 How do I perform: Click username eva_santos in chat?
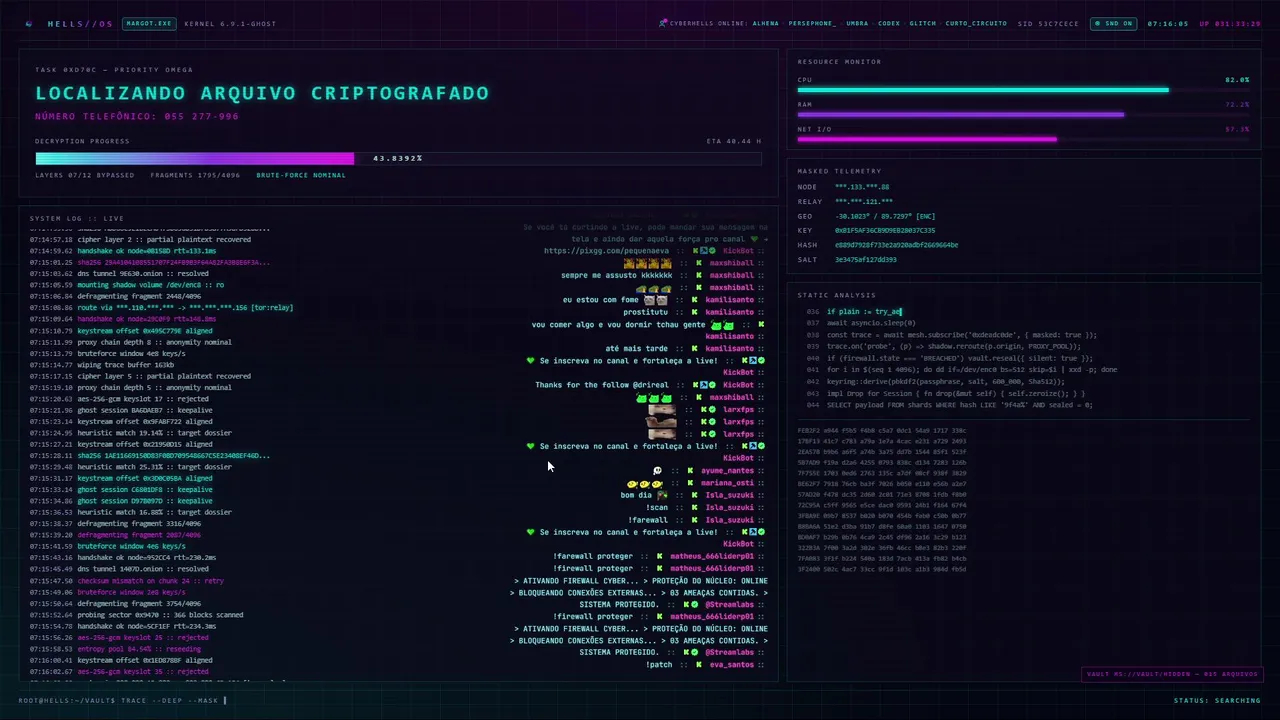coord(730,665)
